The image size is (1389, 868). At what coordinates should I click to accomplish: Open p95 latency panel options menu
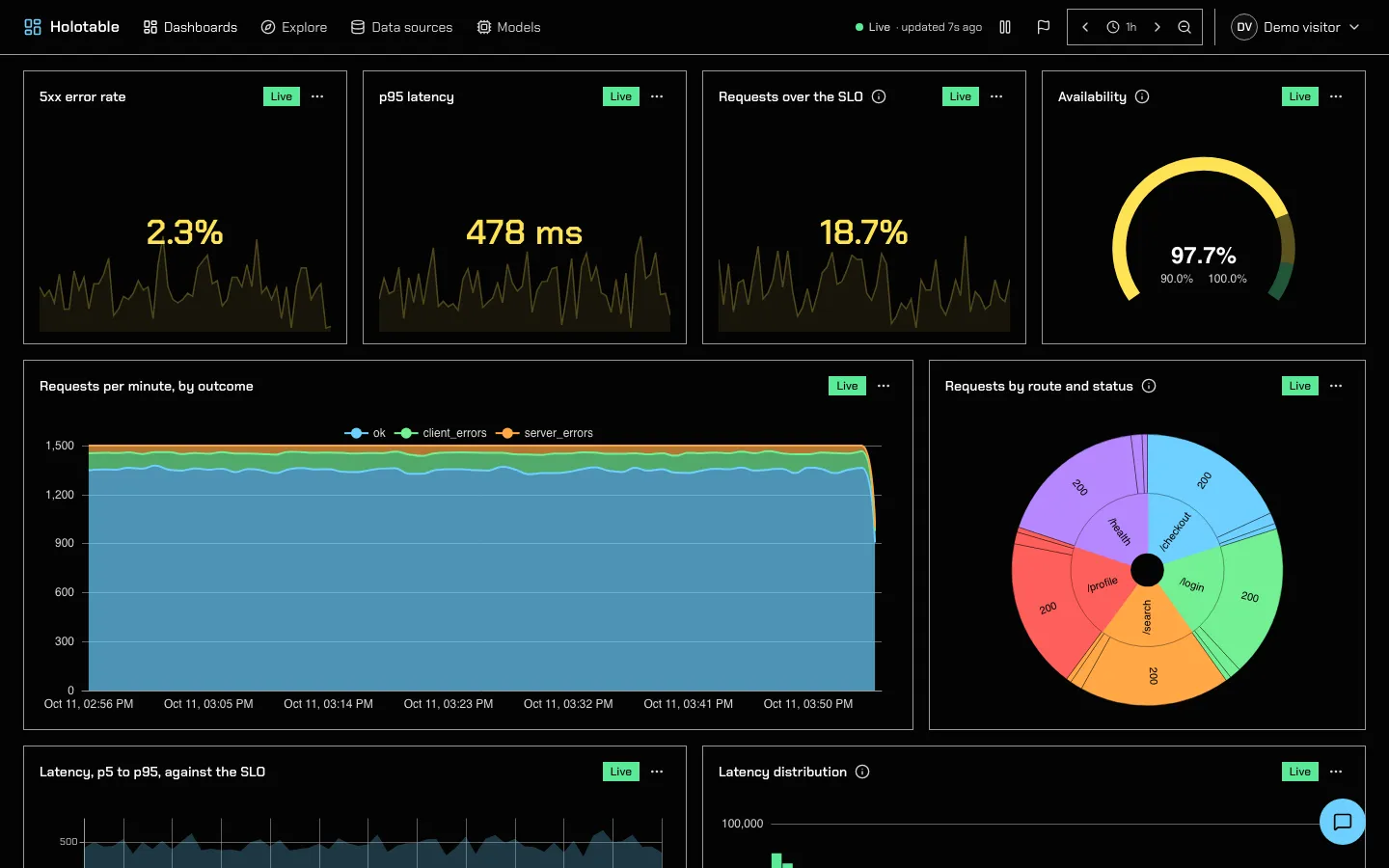657,96
